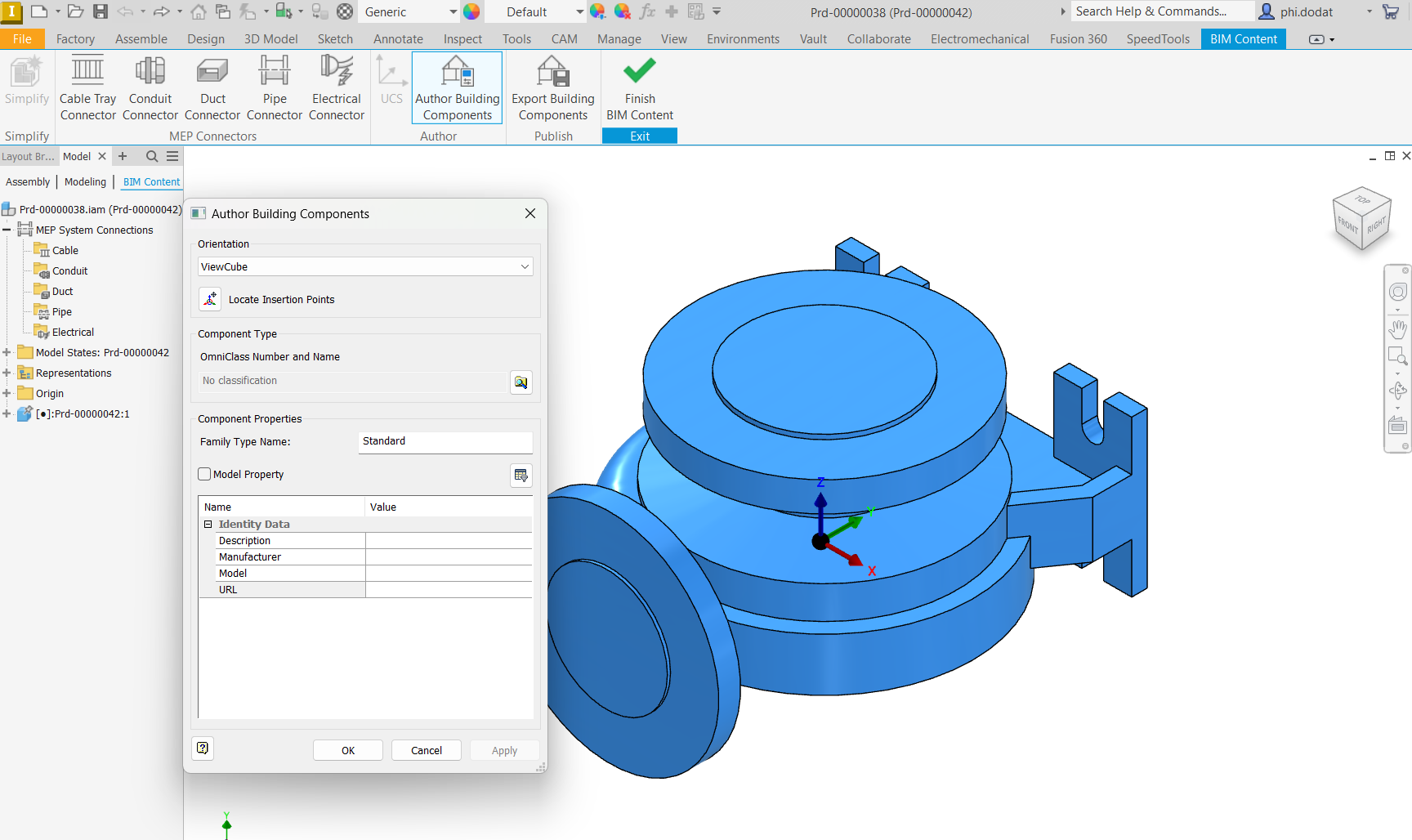Click the Cable Tray Connector tool
Screen dimensions: 1412x840
tap(87, 88)
